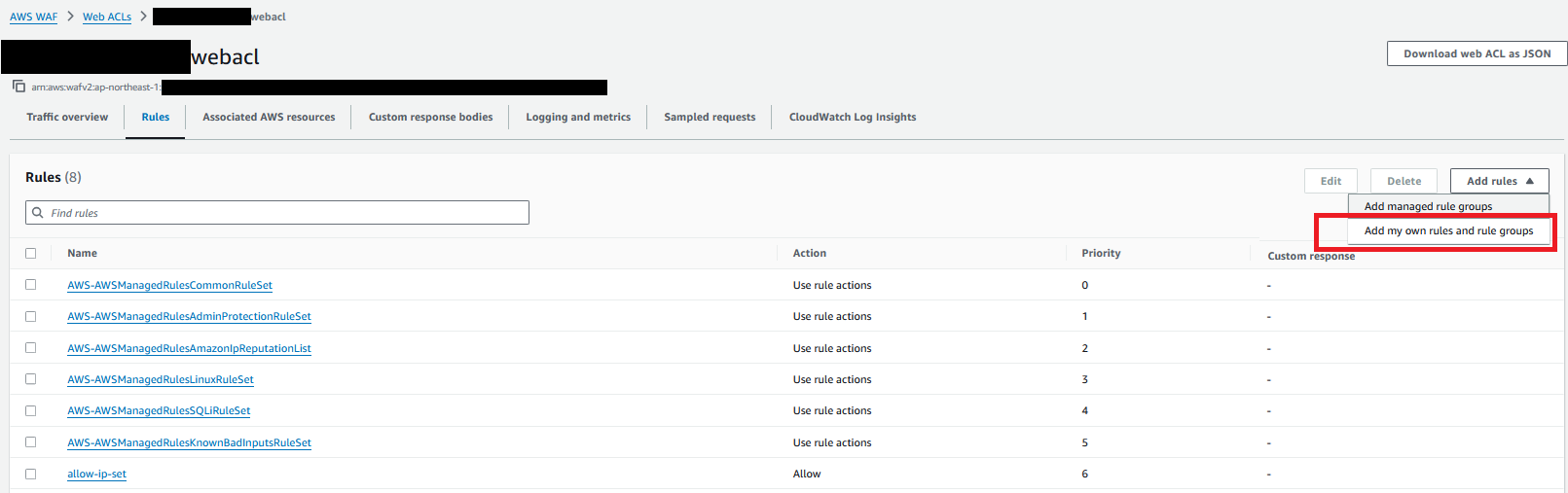This screenshot has height=493, width=1568.
Task: Switch to the Traffic overview tab
Action: [67, 117]
